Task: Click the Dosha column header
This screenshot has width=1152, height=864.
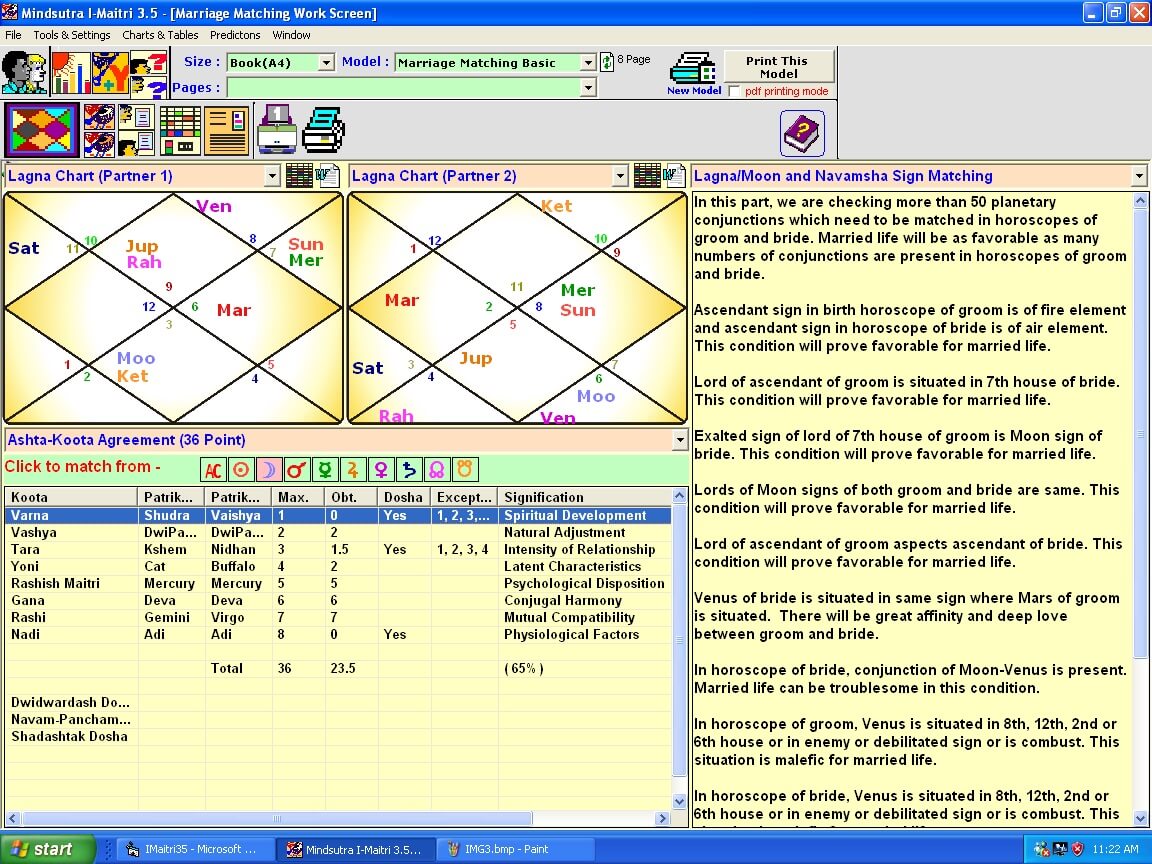Action: point(404,497)
